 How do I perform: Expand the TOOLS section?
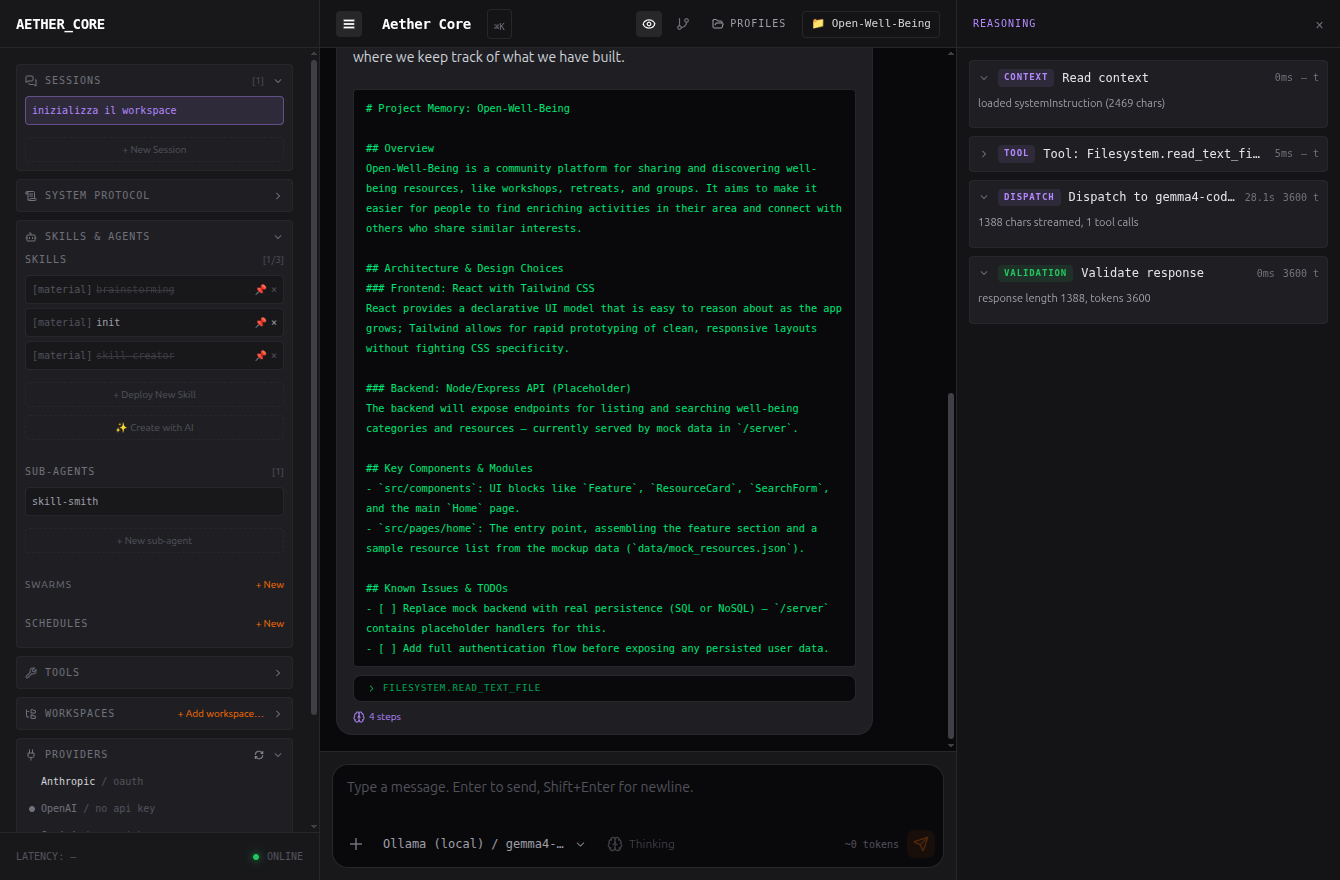point(278,672)
